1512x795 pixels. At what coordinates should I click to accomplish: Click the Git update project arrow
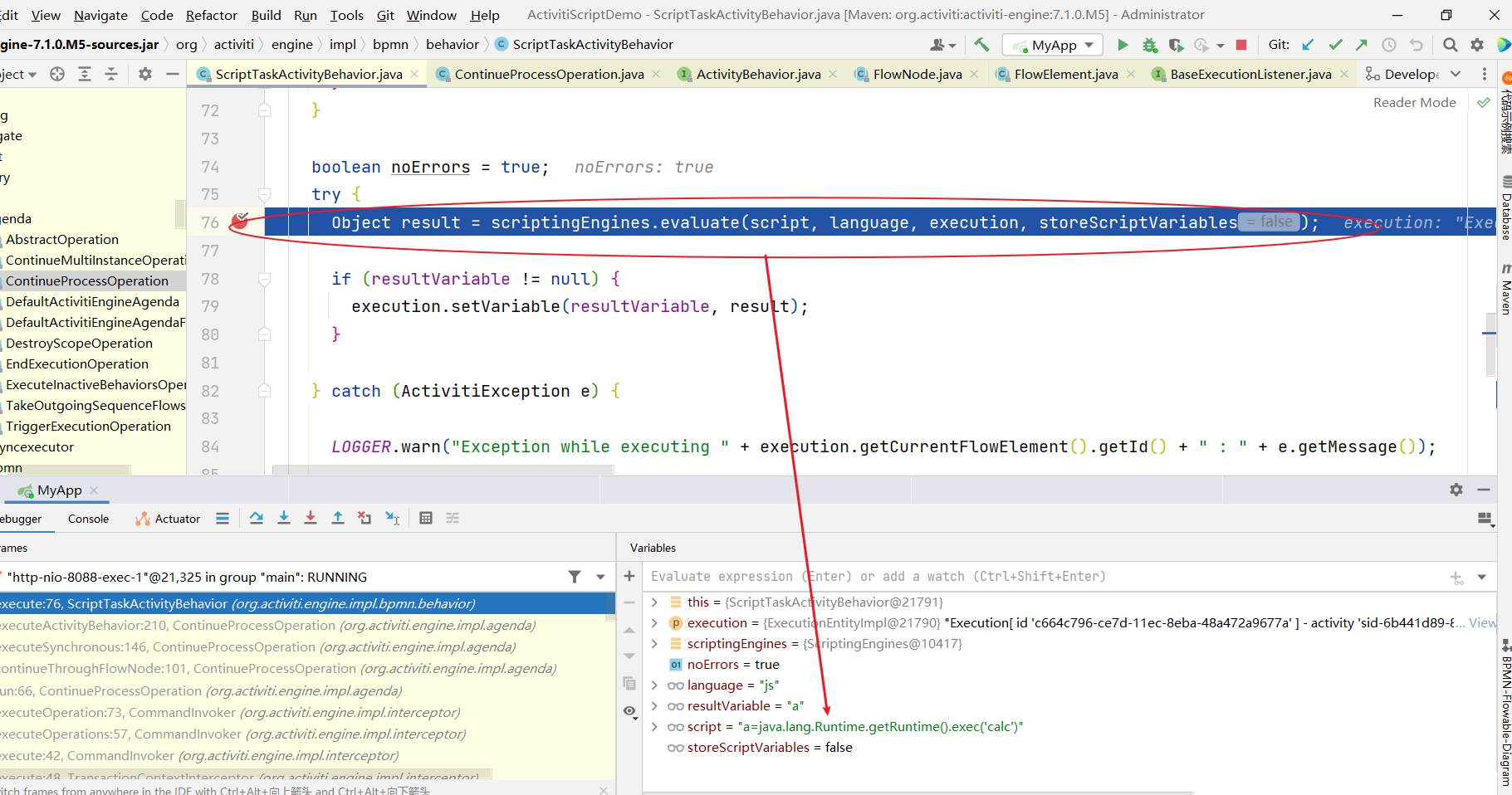click(1308, 45)
